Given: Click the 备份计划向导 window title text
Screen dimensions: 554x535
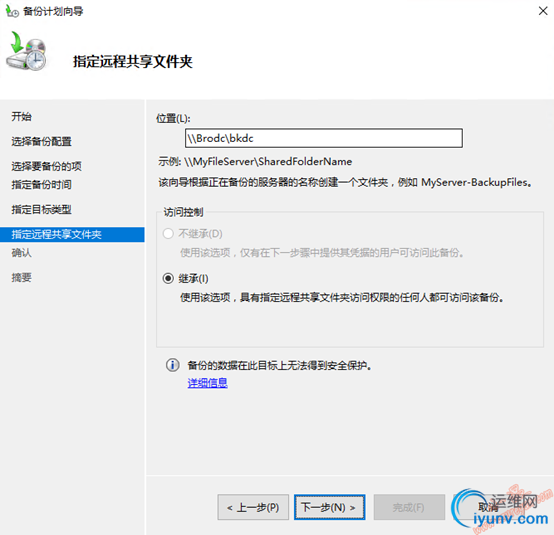Looking at the screenshot, I should (x=53, y=11).
